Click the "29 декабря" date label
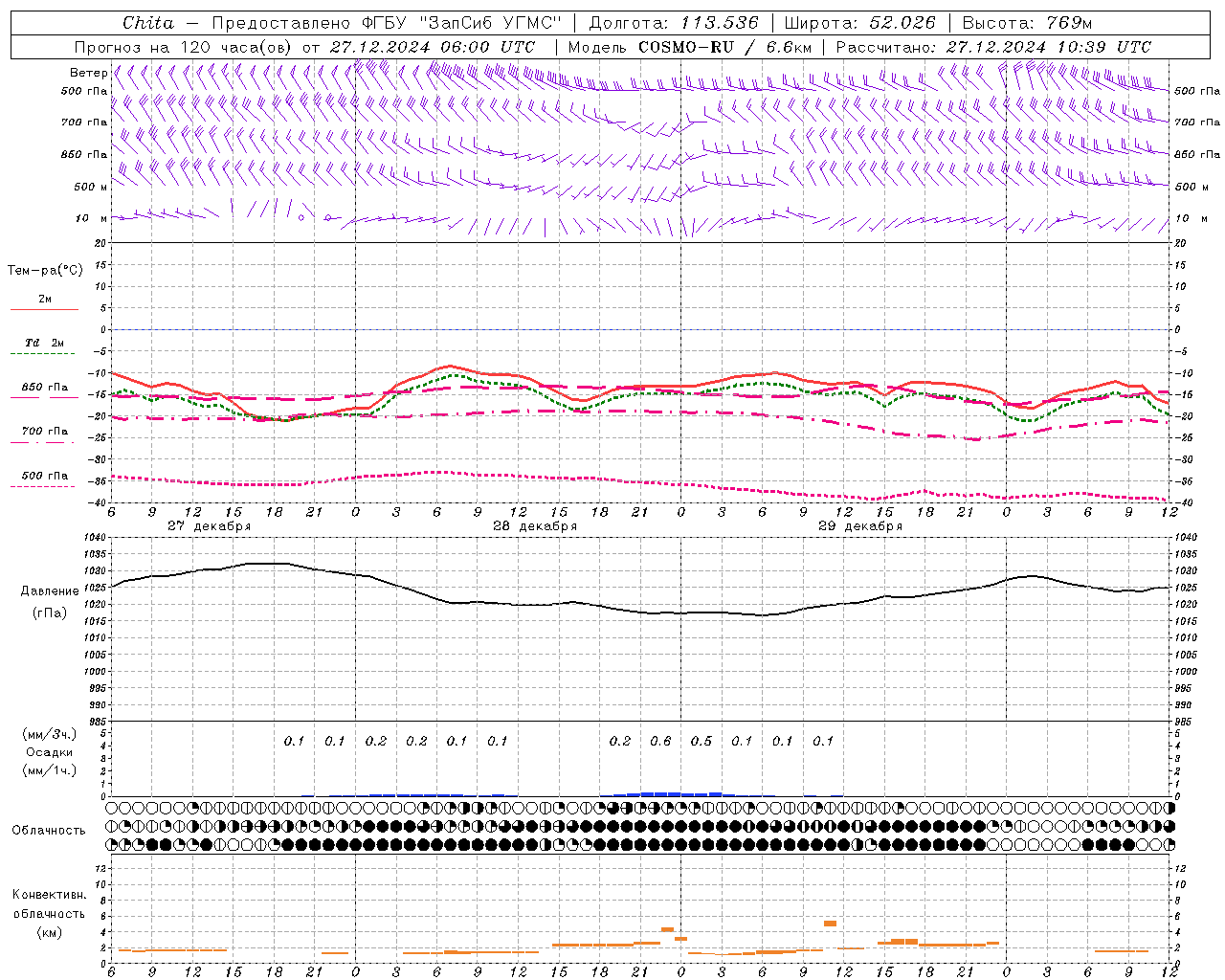1225x980 pixels. (x=860, y=526)
